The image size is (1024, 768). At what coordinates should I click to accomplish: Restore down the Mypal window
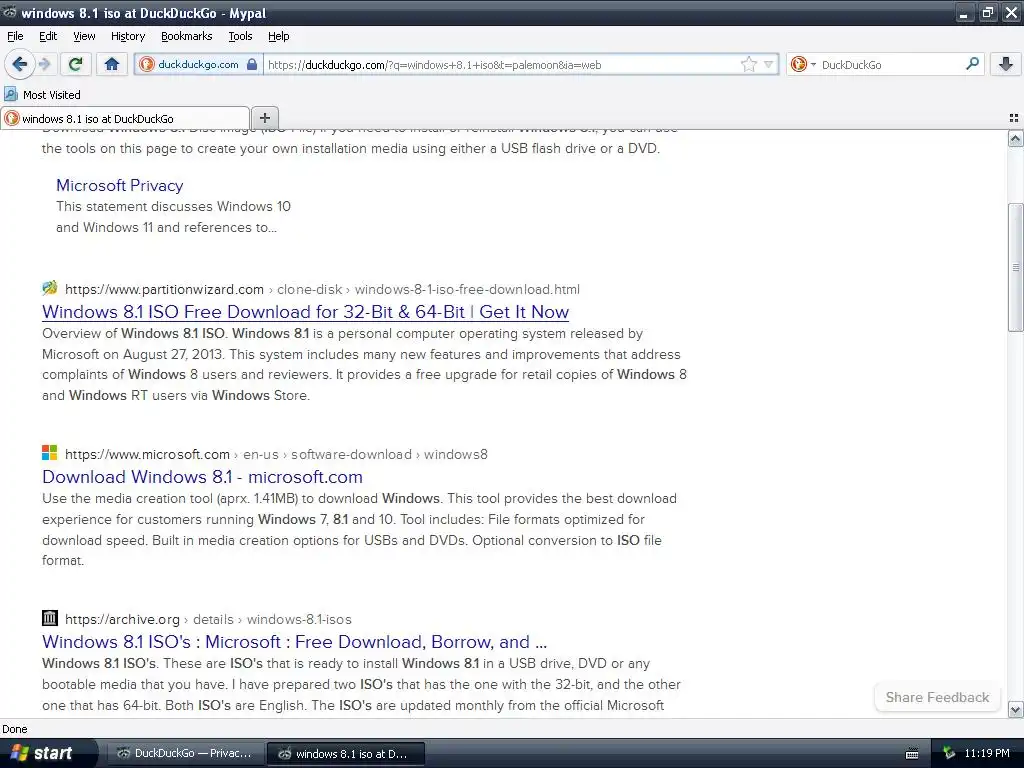click(988, 13)
